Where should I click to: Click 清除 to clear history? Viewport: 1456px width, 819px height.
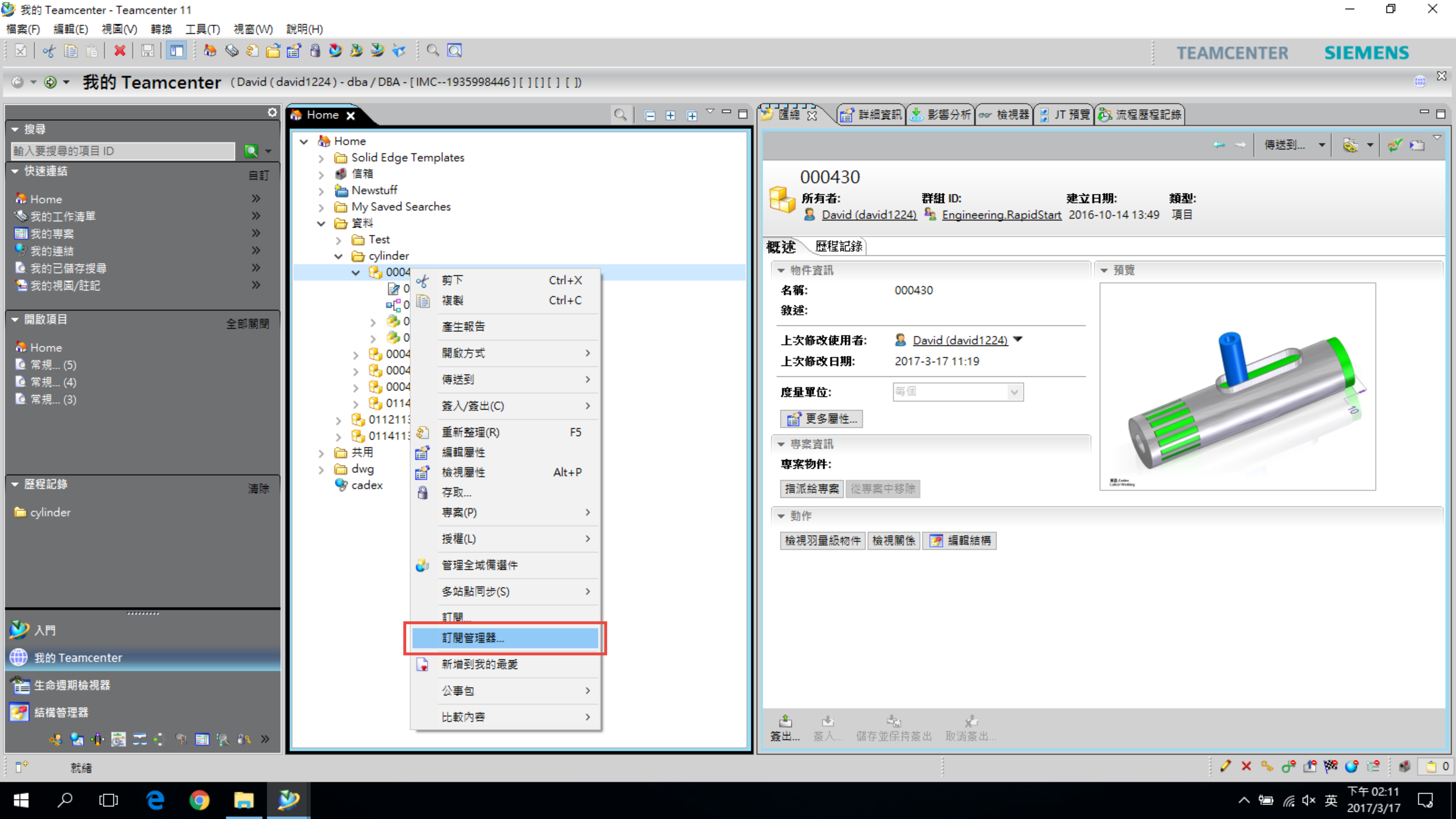(x=258, y=488)
